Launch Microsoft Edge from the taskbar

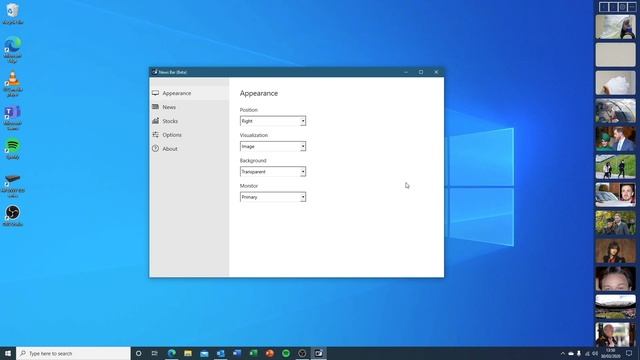171,353
